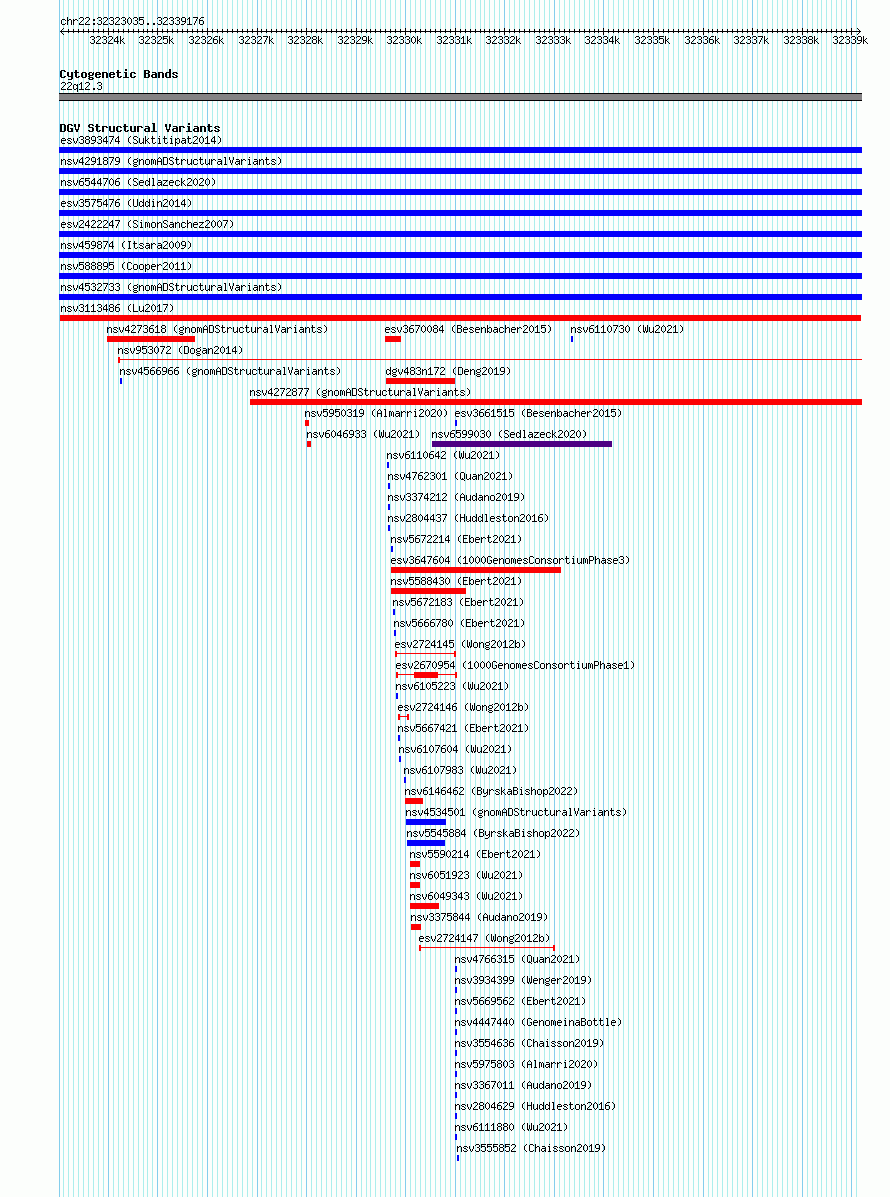Click the DGV Structural Variants track title
This screenshot has width=890, height=1197.
pos(140,128)
